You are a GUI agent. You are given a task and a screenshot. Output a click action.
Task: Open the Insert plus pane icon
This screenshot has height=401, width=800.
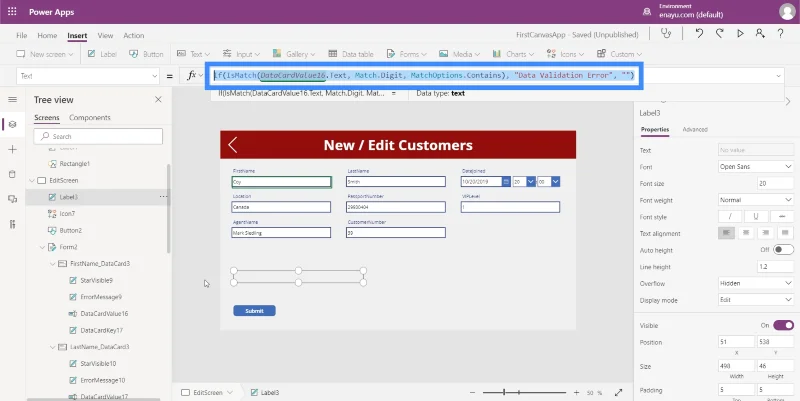(12, 149)
